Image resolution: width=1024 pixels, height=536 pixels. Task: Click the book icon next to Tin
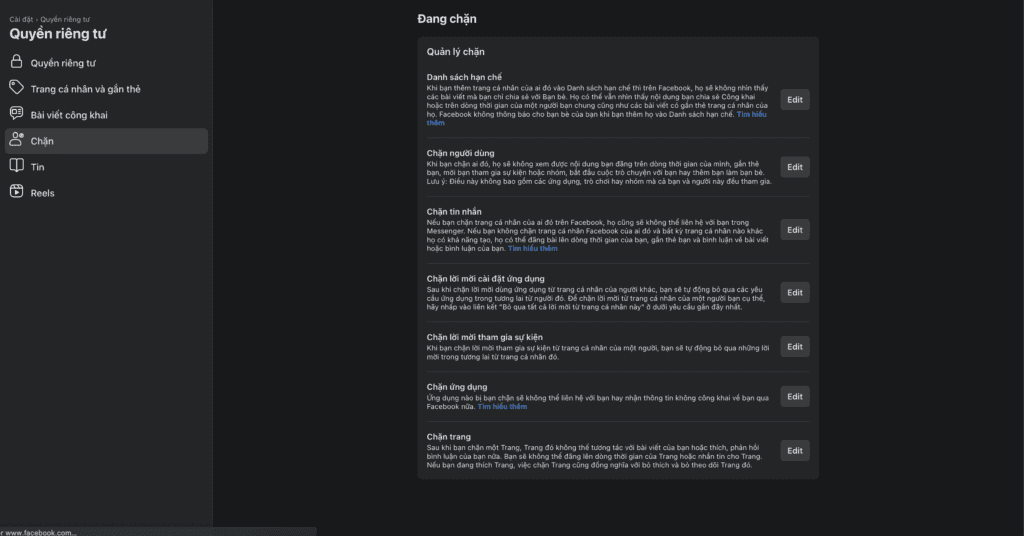coord(16,167)
